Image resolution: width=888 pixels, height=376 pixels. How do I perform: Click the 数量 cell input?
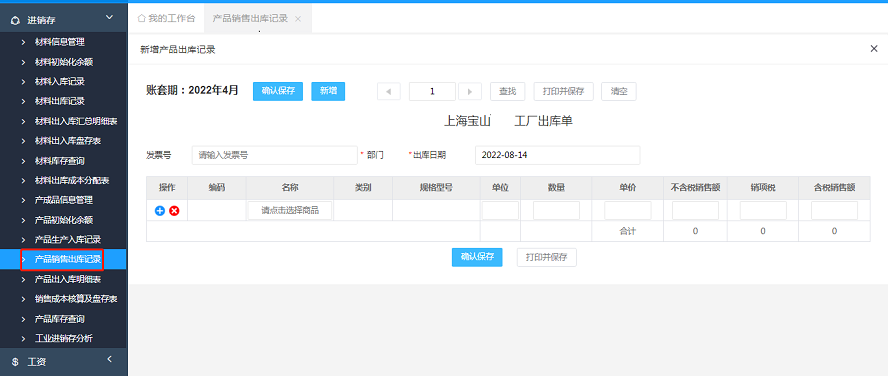tap(556, 211)
